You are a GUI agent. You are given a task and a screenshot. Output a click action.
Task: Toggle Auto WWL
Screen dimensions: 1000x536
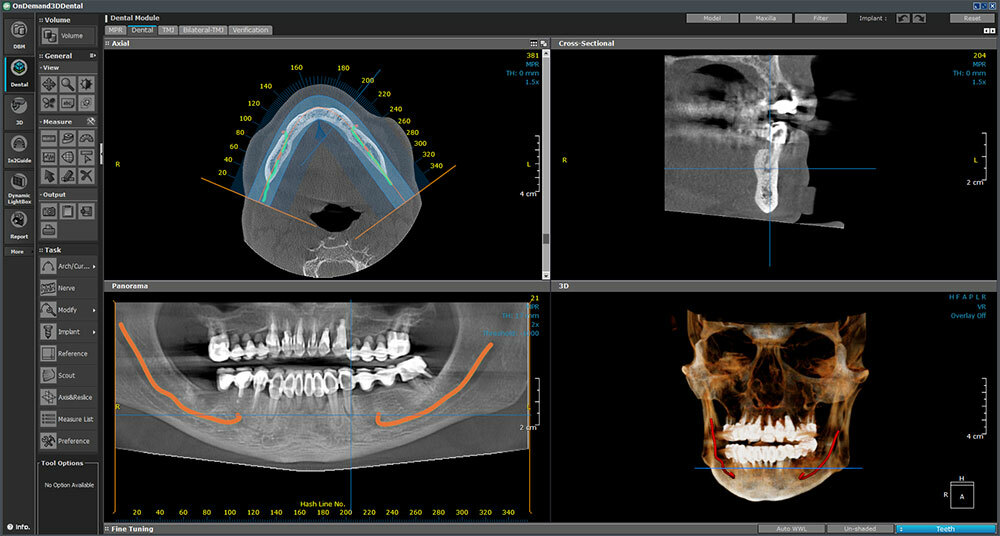(790, 529)
